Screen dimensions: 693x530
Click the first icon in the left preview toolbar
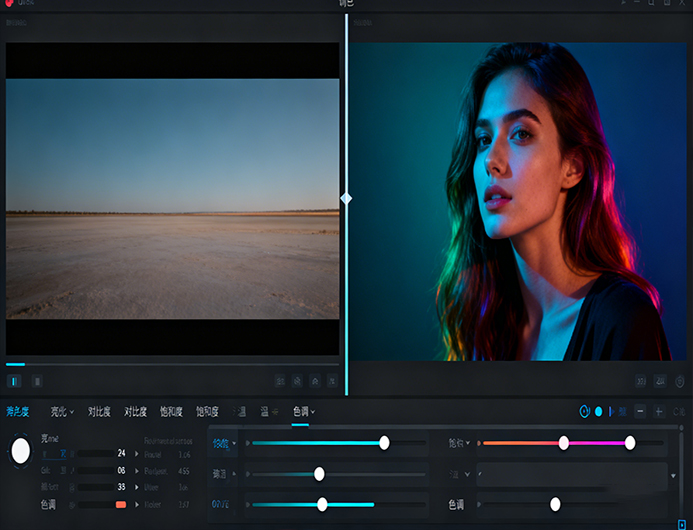(x=280, y=381)
